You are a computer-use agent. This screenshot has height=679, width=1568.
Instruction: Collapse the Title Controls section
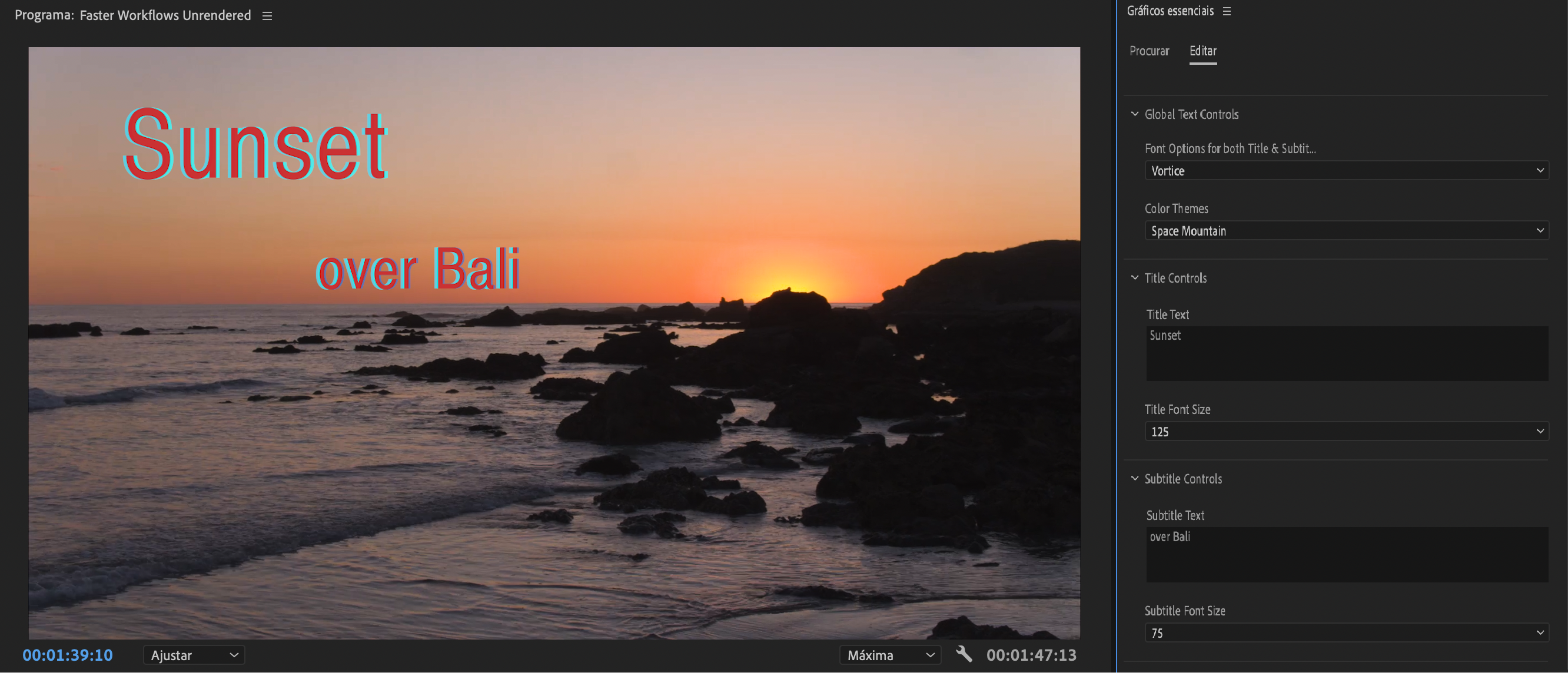[1135, 279]
